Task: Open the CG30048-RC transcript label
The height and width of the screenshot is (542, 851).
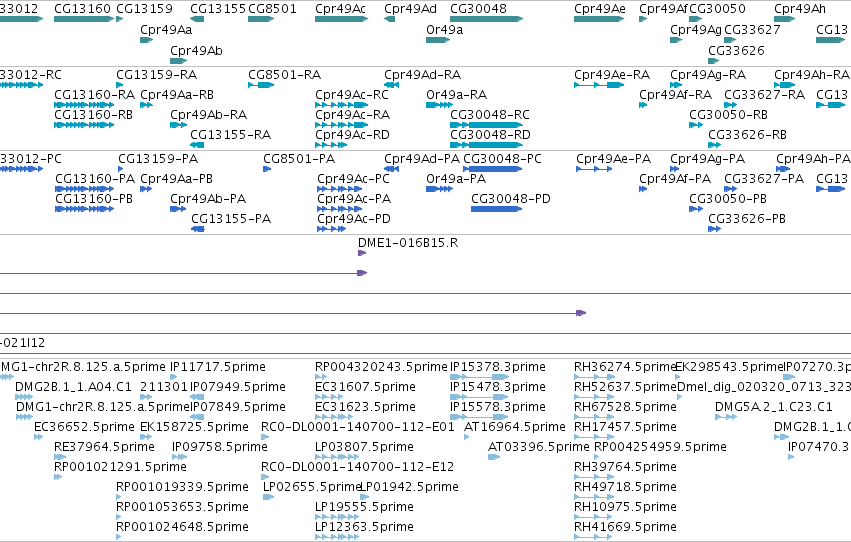Action: point(490,114)
